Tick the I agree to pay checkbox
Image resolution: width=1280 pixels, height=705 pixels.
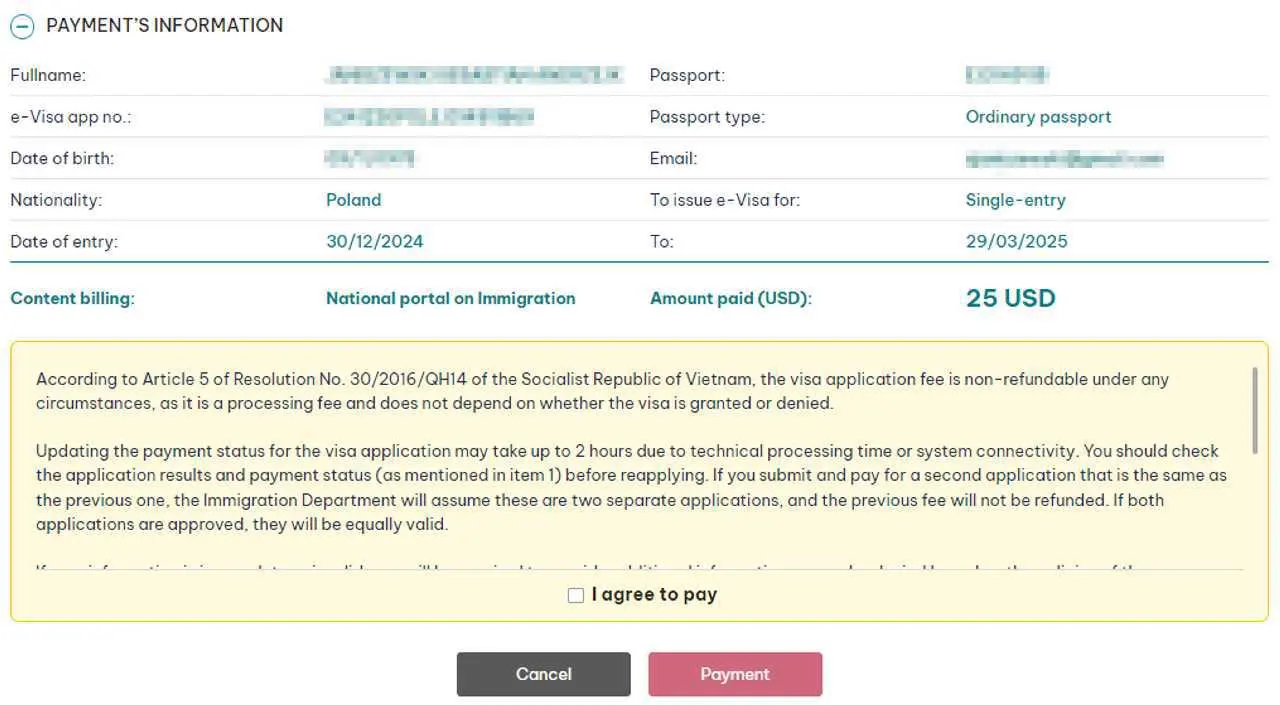point(576,595)
